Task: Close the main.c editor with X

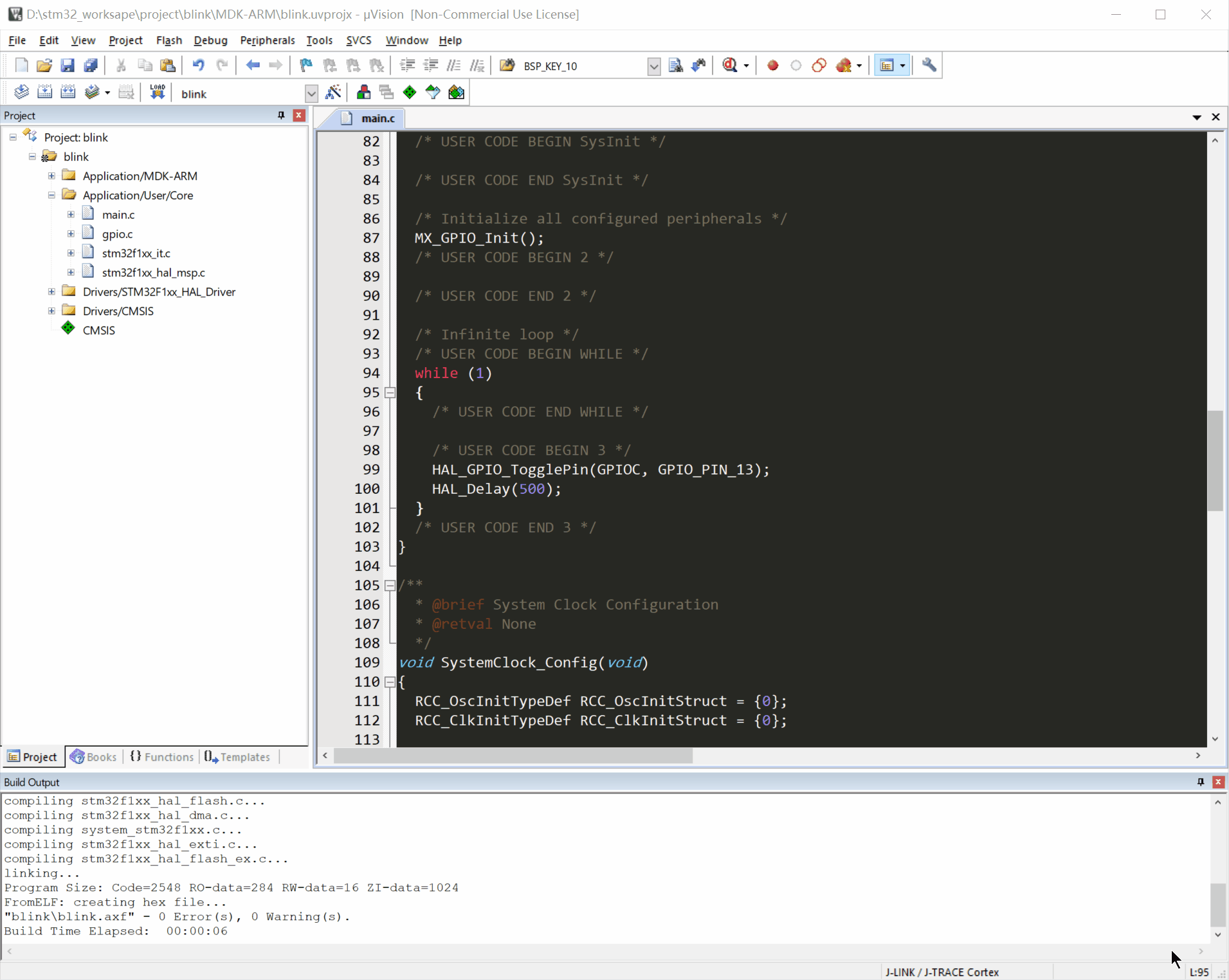Action: [1215, 117]
